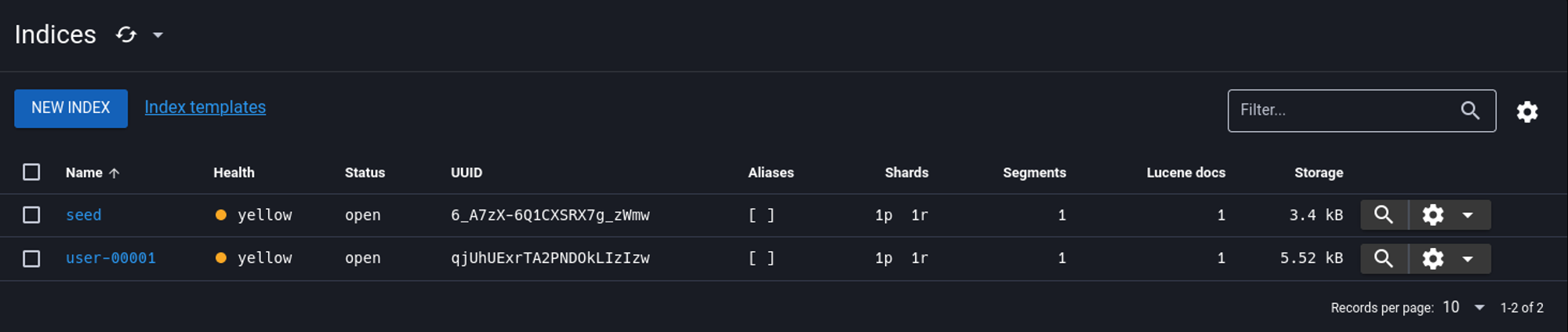Click the magnifier icon in Filter box
The height and width of the screenshot is (332, 1568).
click(1470, 111)
